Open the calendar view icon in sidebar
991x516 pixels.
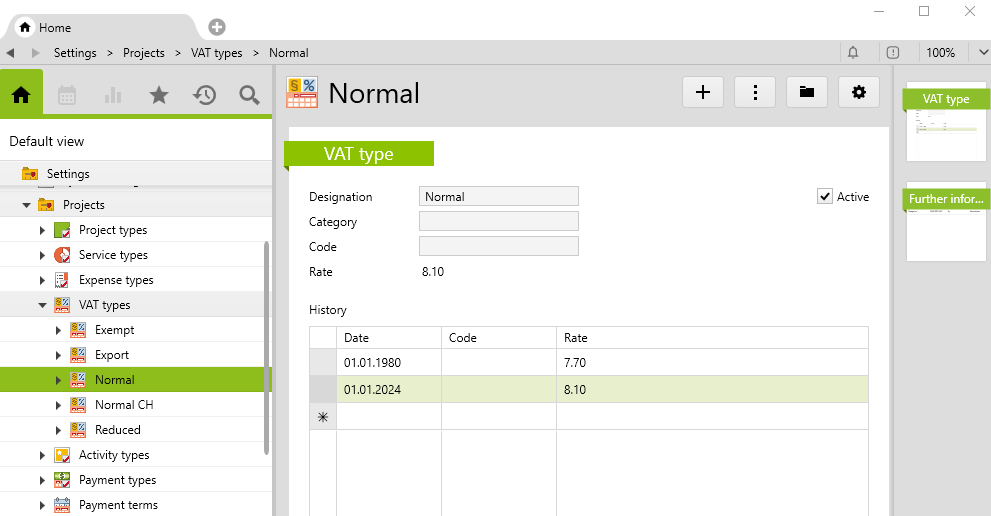pos(67,95)
